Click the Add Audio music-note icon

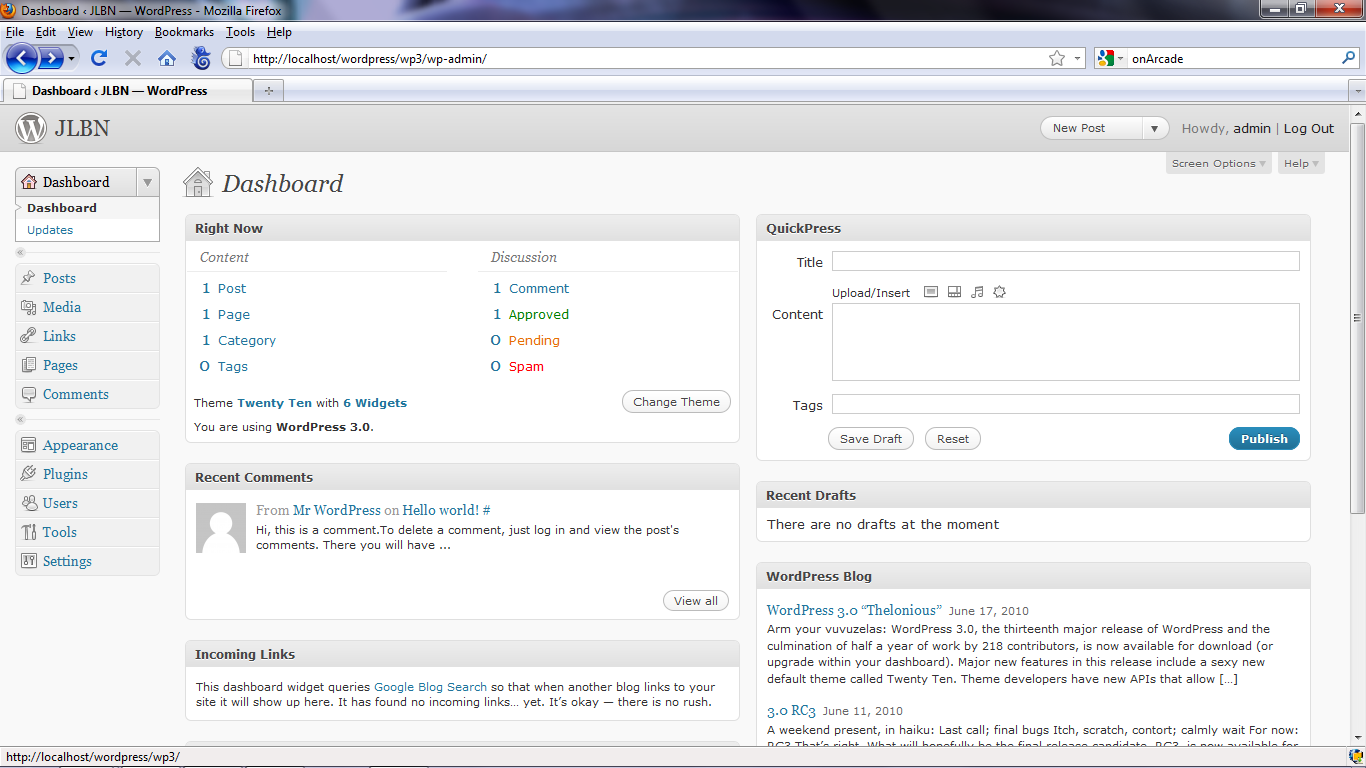point(977,292)
